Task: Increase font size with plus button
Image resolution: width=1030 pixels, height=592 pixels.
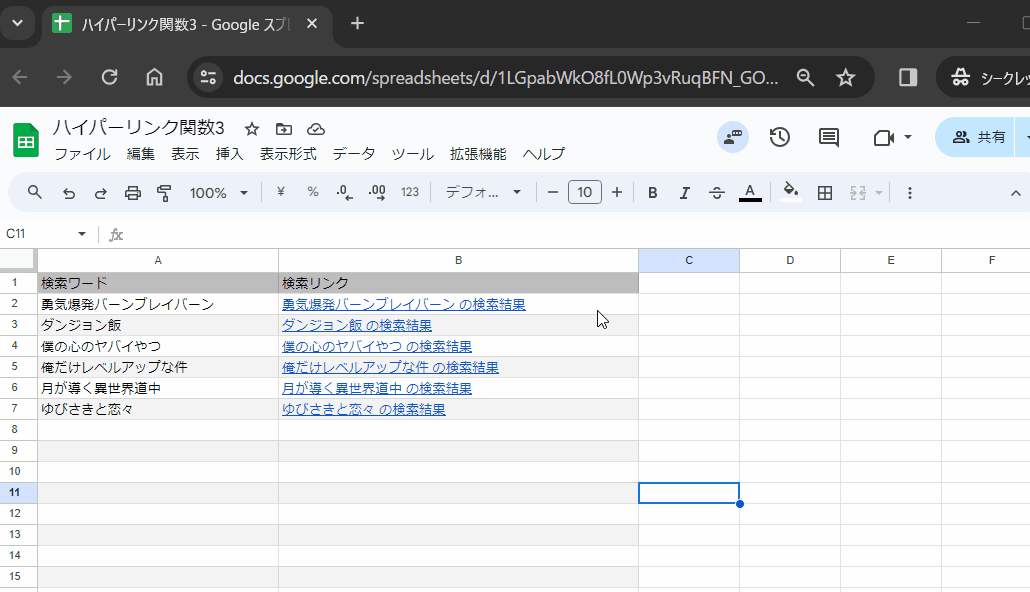Action: (616, 193)
